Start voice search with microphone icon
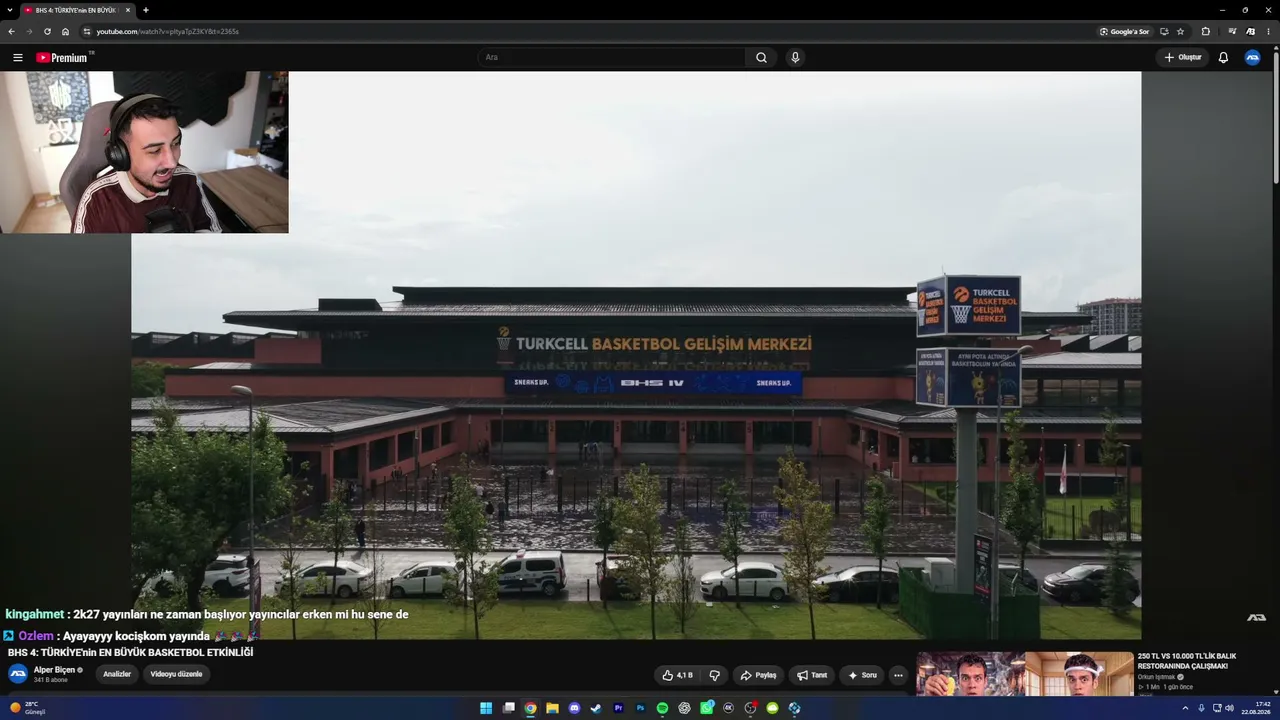Image resolution: width=1280 pixels, height=720 pixels. 795,57
